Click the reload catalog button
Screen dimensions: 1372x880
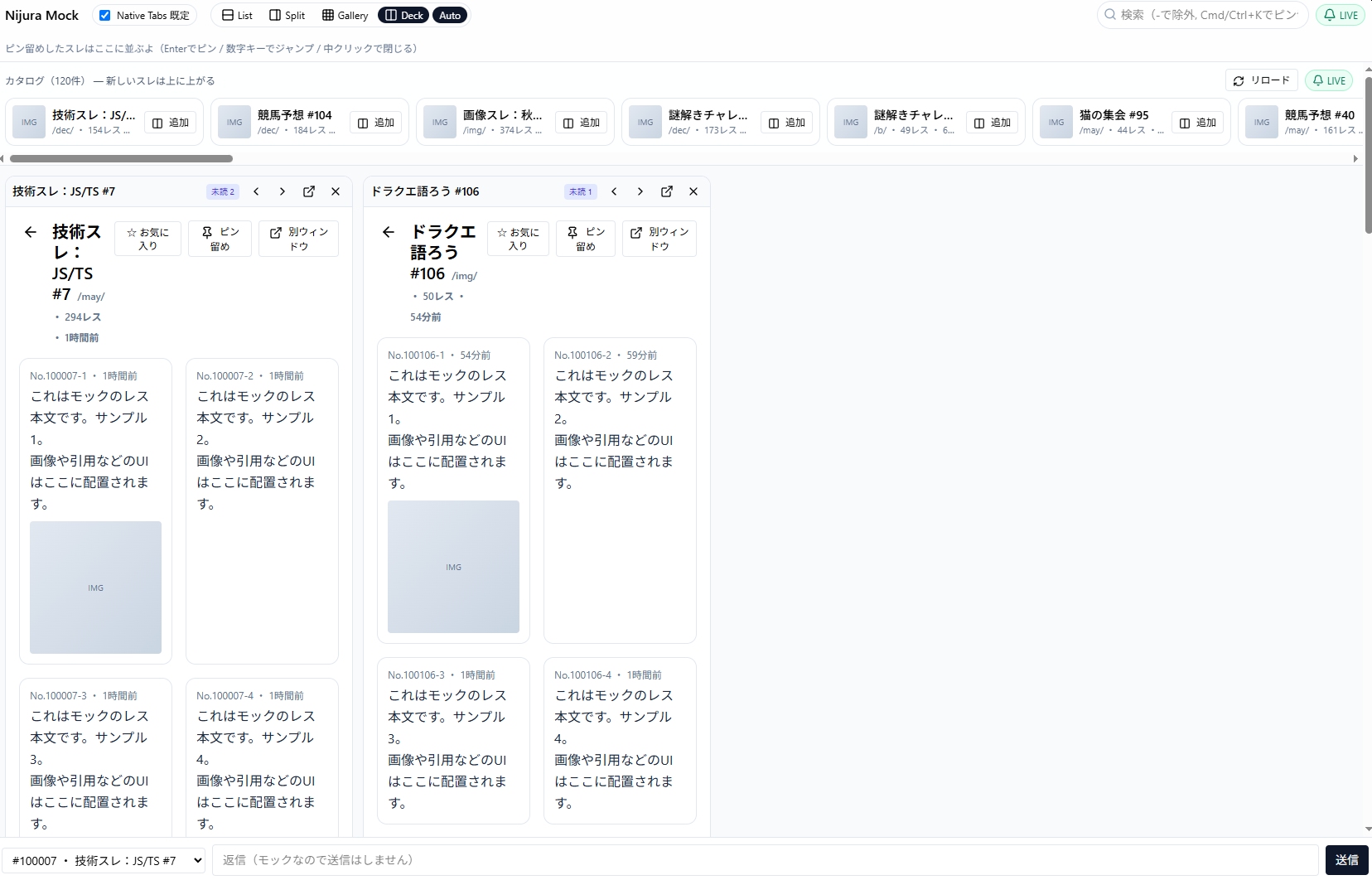pyautogui.click(x=1261, y=80)
